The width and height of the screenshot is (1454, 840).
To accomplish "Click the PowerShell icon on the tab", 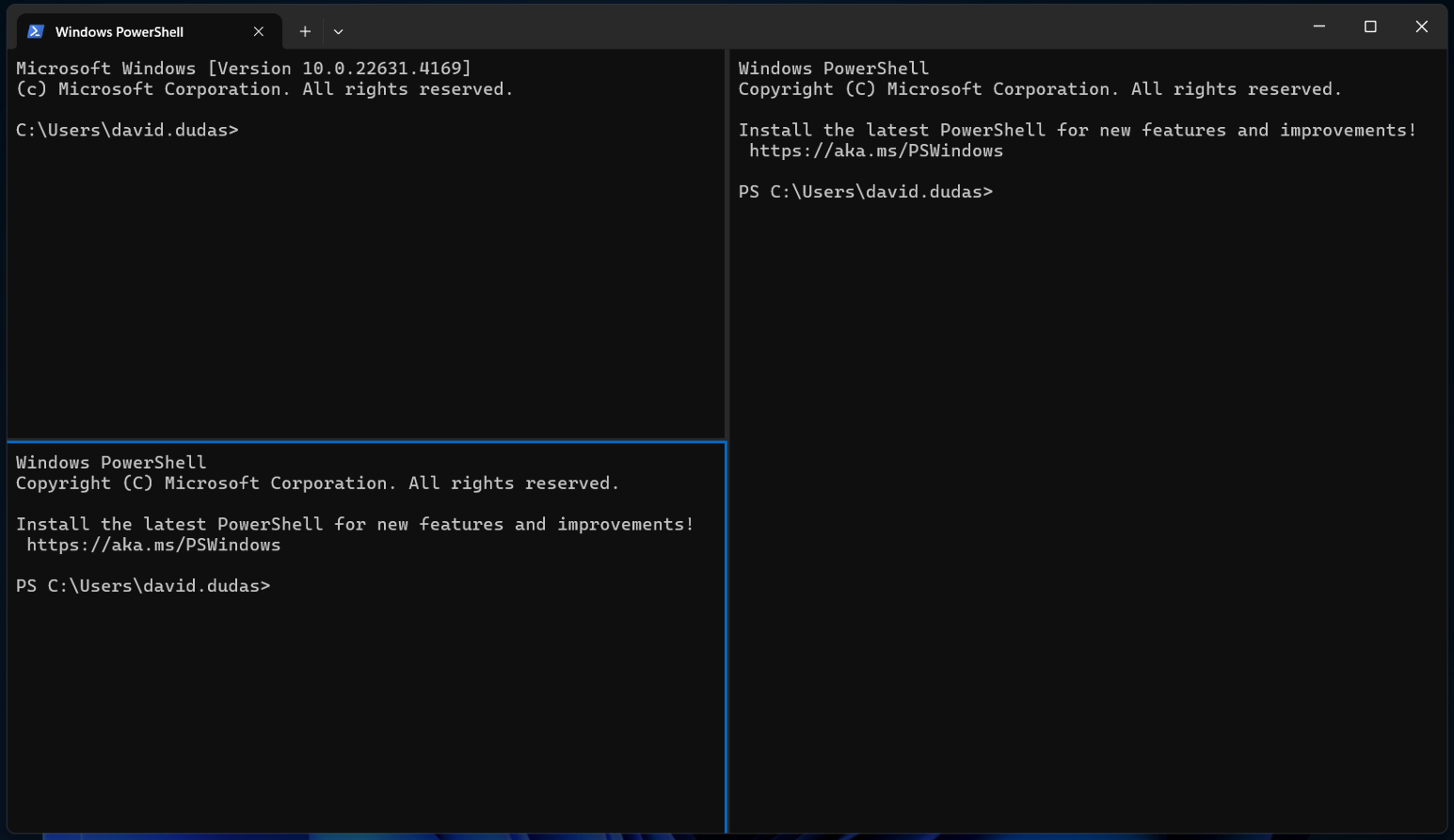I will tap(36, 31).
